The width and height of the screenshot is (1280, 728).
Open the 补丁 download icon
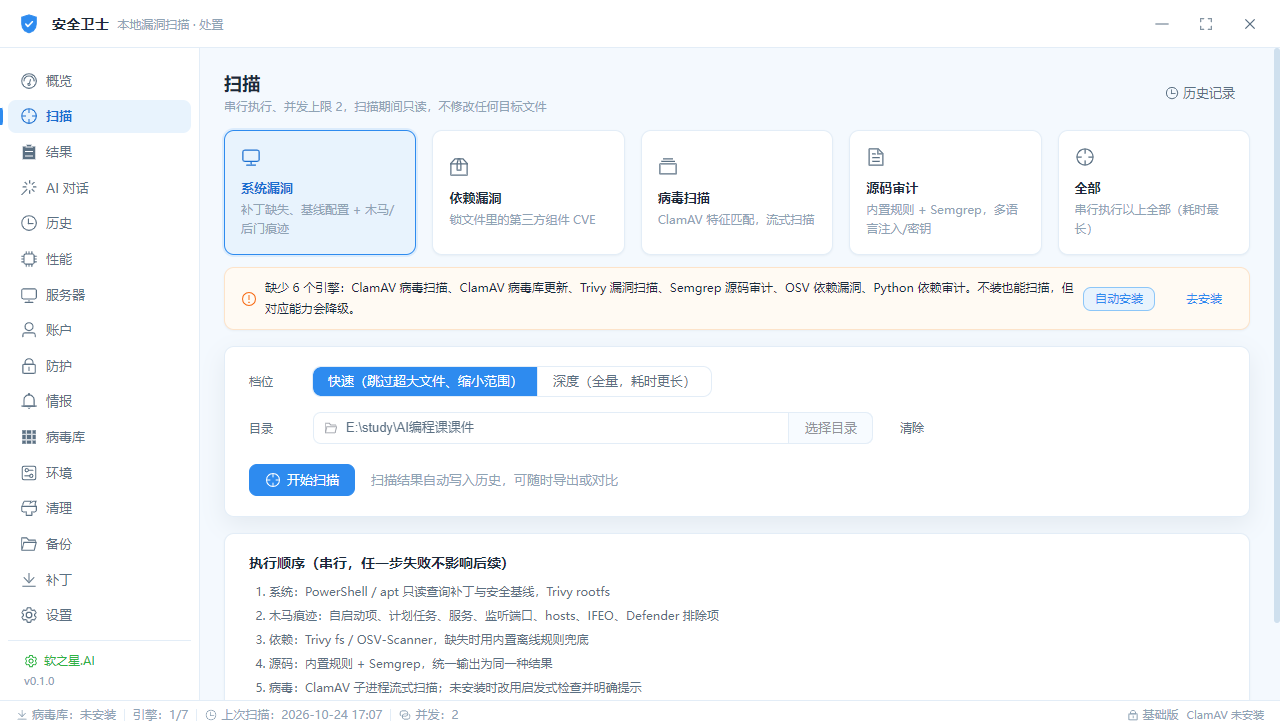coord(29,580)
